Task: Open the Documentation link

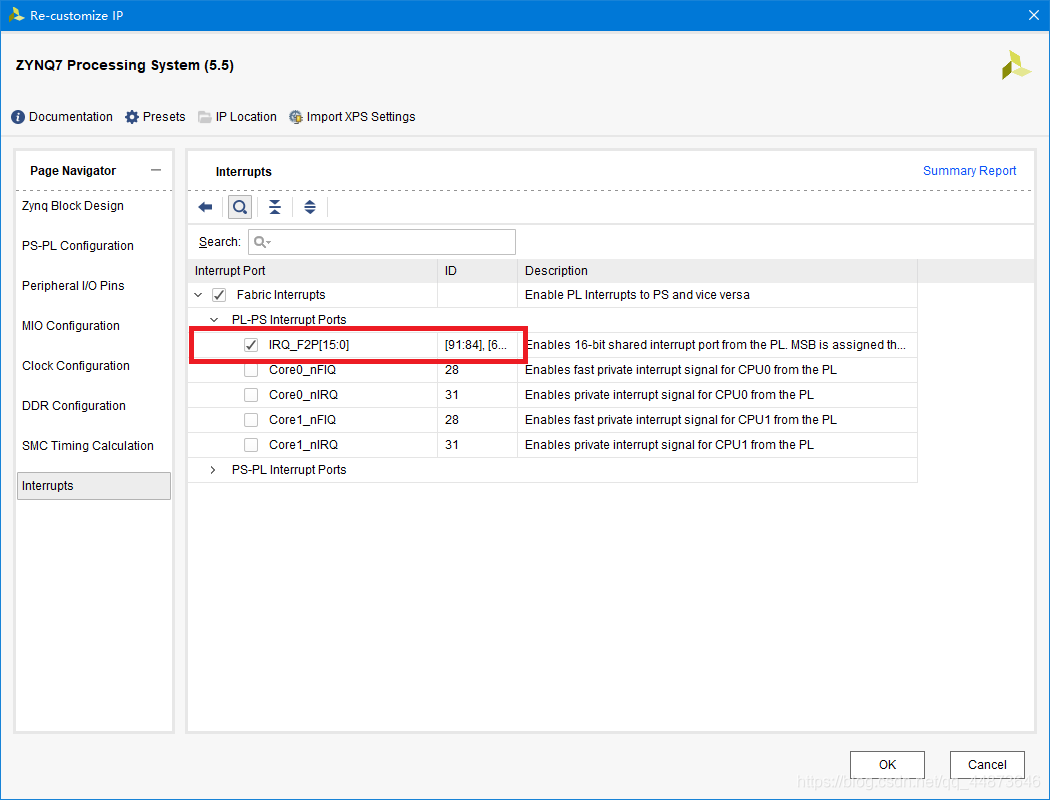Action: tap(70, 117)
